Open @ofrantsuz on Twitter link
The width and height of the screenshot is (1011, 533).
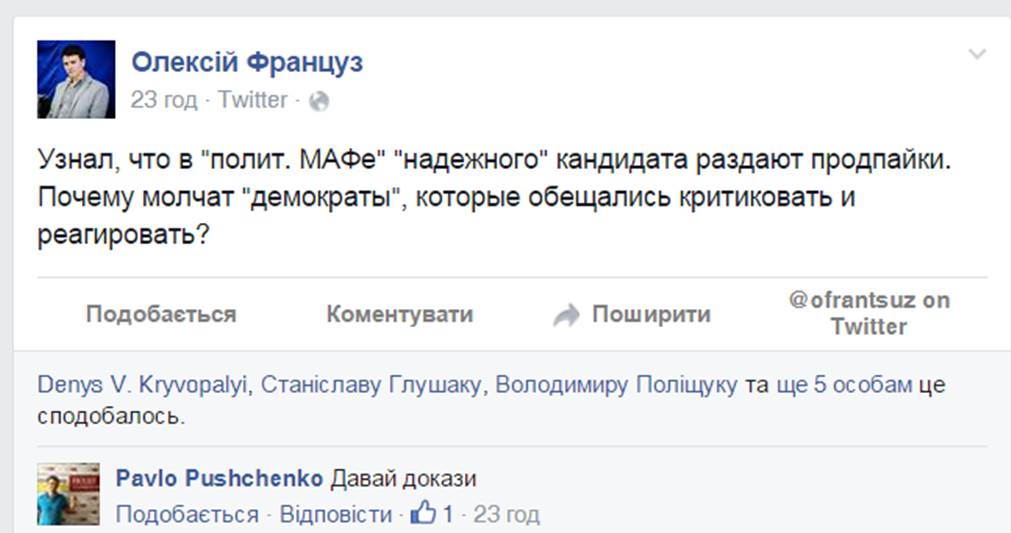[869, 313]
